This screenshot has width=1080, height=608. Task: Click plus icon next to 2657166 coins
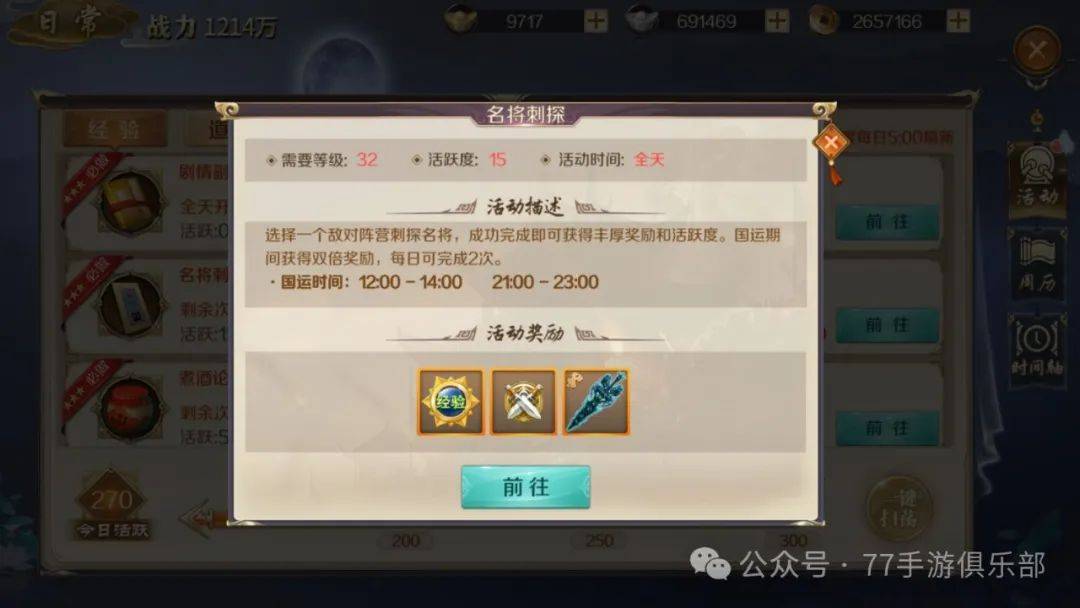click(x=958, y=21)
